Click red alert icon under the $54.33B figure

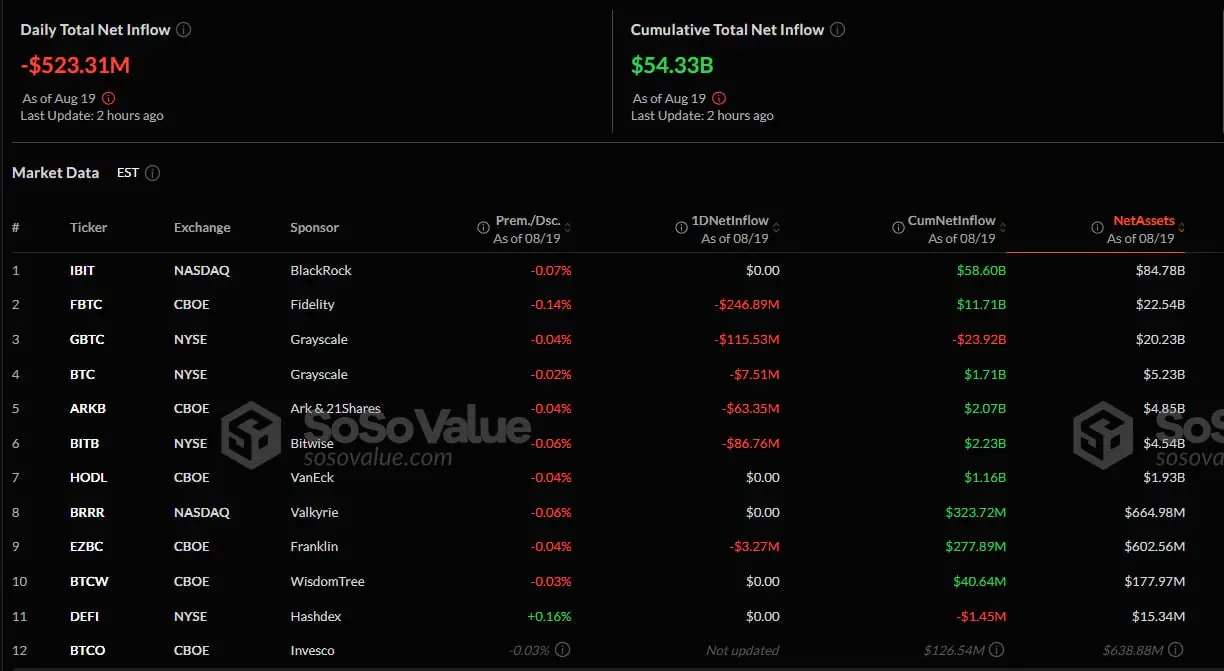(x=719, y=99)
